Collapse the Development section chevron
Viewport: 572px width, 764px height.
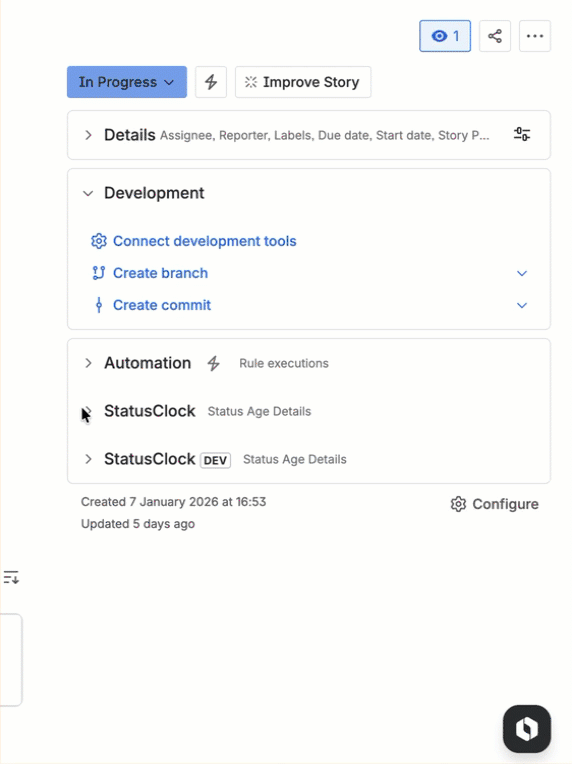click(88, 193)
